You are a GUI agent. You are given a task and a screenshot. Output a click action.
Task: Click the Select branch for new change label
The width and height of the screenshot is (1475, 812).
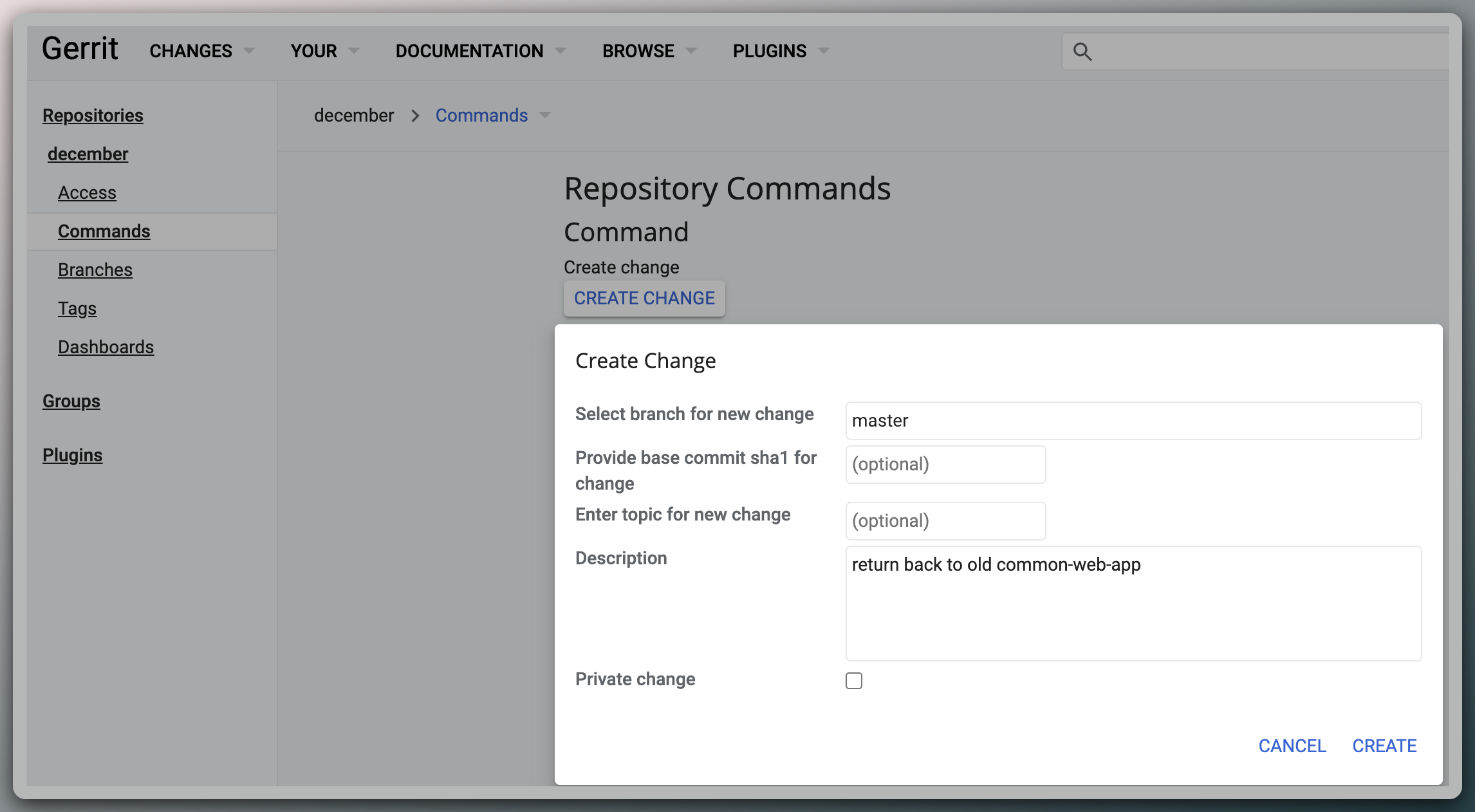tap(694, 414)
